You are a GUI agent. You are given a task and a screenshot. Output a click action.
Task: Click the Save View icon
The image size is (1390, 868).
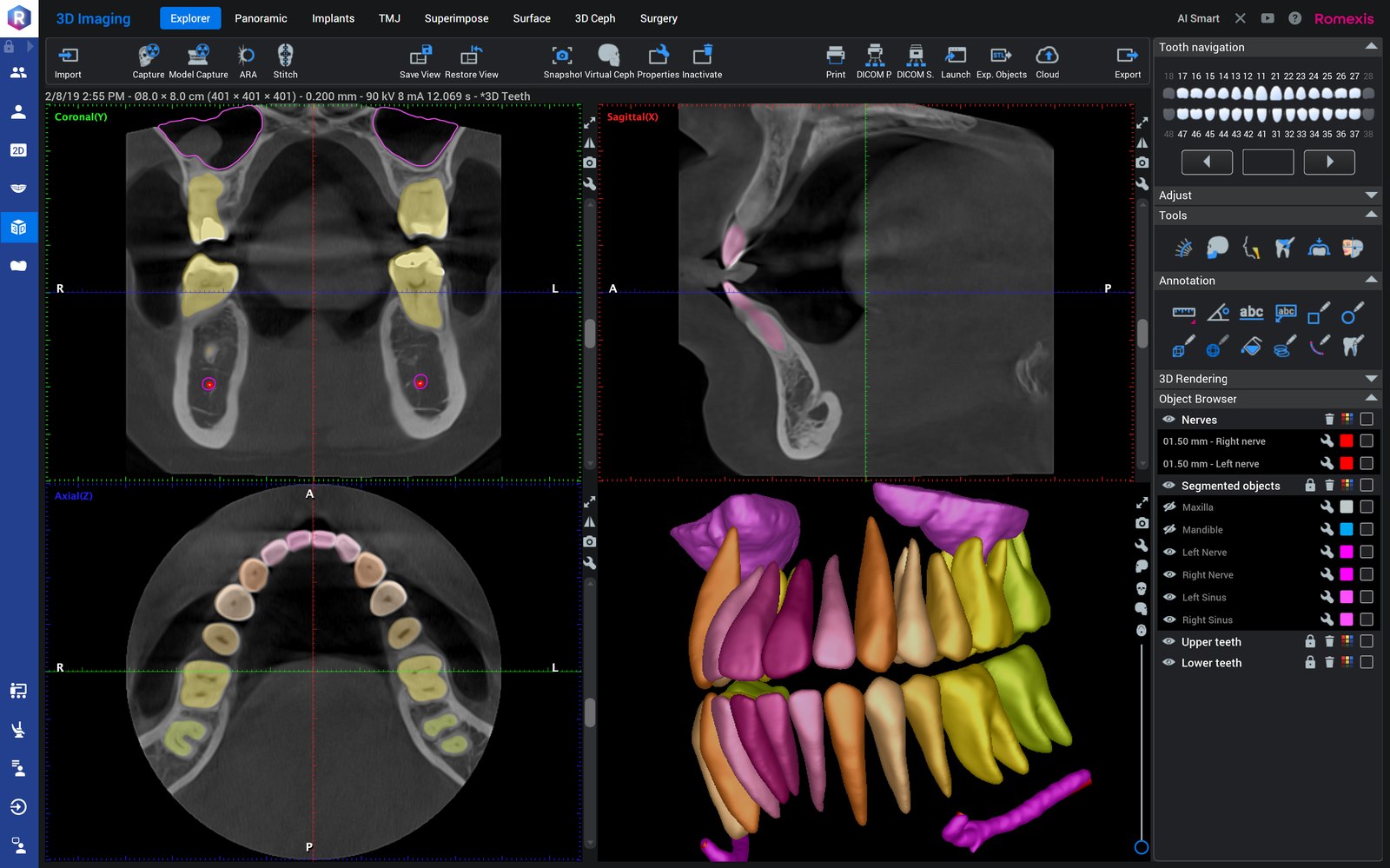pos(420,56)
